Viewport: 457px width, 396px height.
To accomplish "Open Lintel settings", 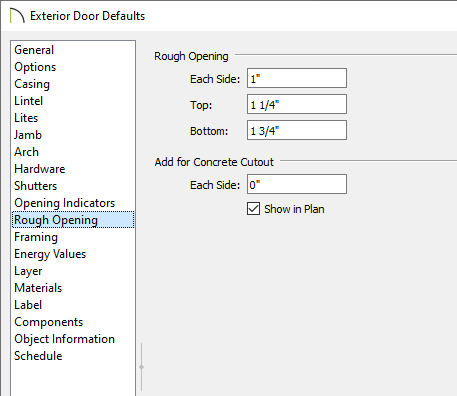I will (29, 101).
